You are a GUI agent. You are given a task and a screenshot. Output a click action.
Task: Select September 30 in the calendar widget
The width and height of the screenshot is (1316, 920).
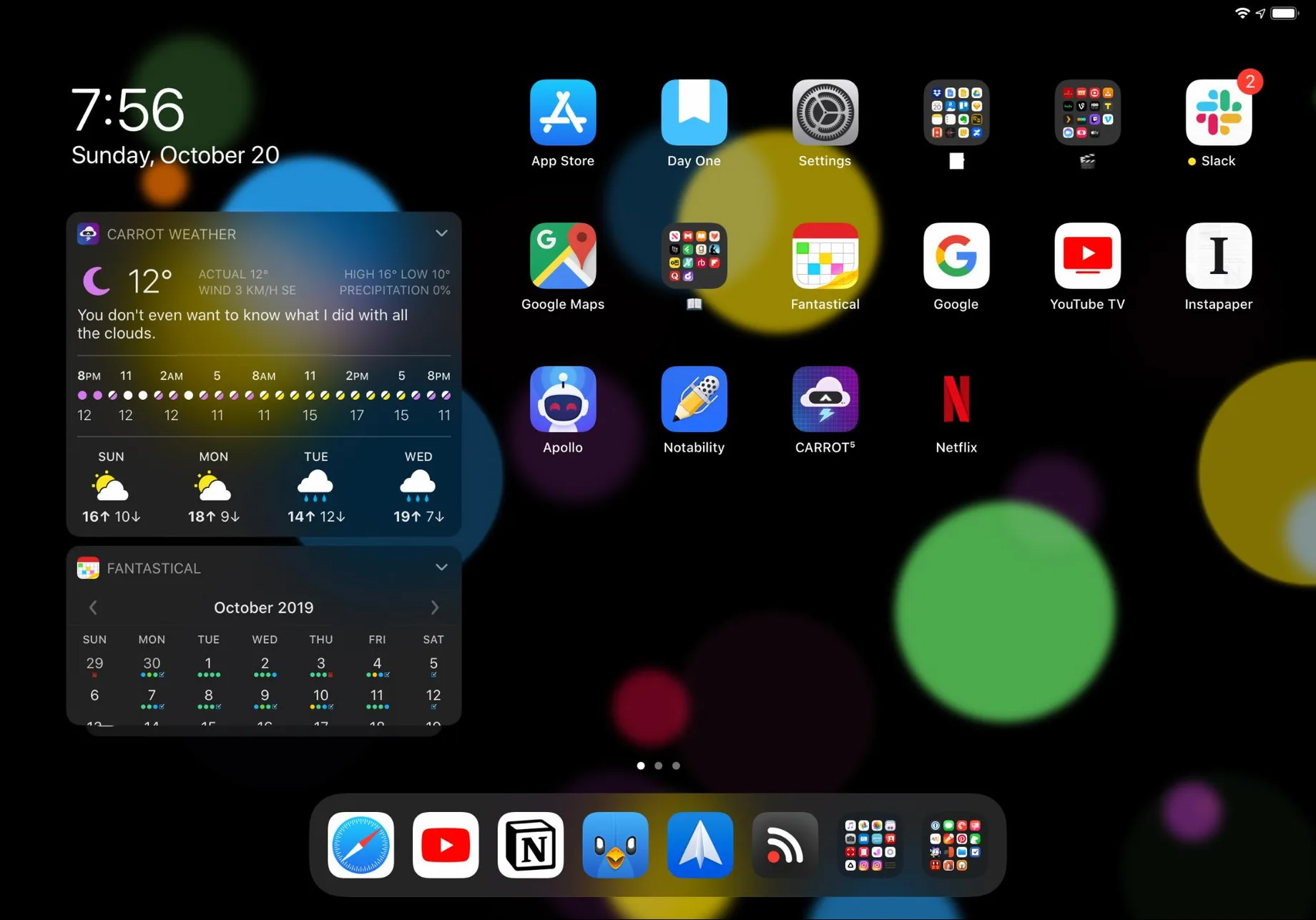152,665
